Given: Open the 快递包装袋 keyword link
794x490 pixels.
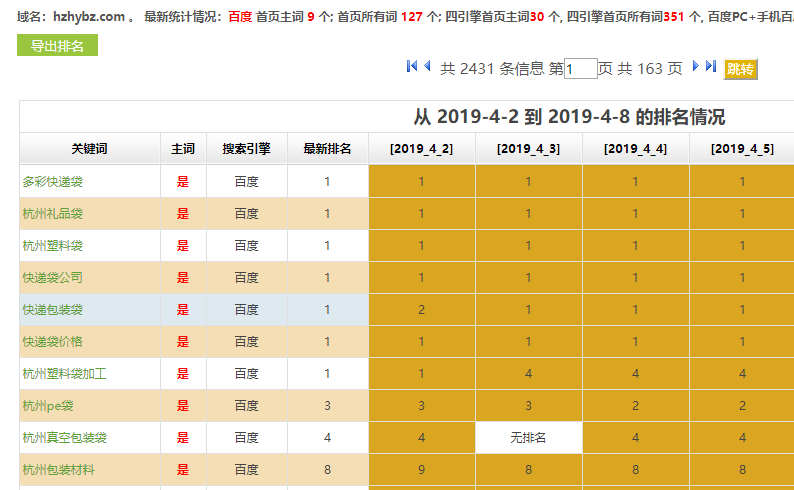Looking at the screenshot, I should click(x=53, y=310).
